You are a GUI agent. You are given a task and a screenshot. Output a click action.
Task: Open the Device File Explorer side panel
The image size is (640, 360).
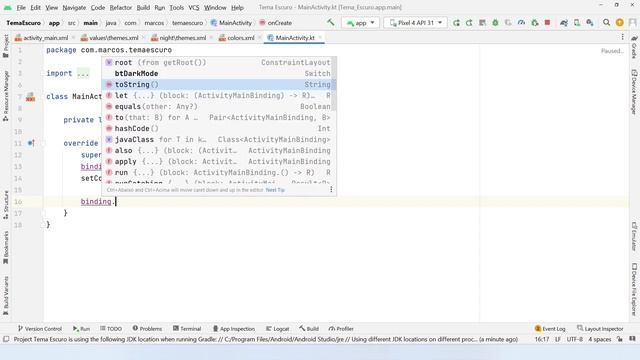pyautogui.click(x=634, y=289)
